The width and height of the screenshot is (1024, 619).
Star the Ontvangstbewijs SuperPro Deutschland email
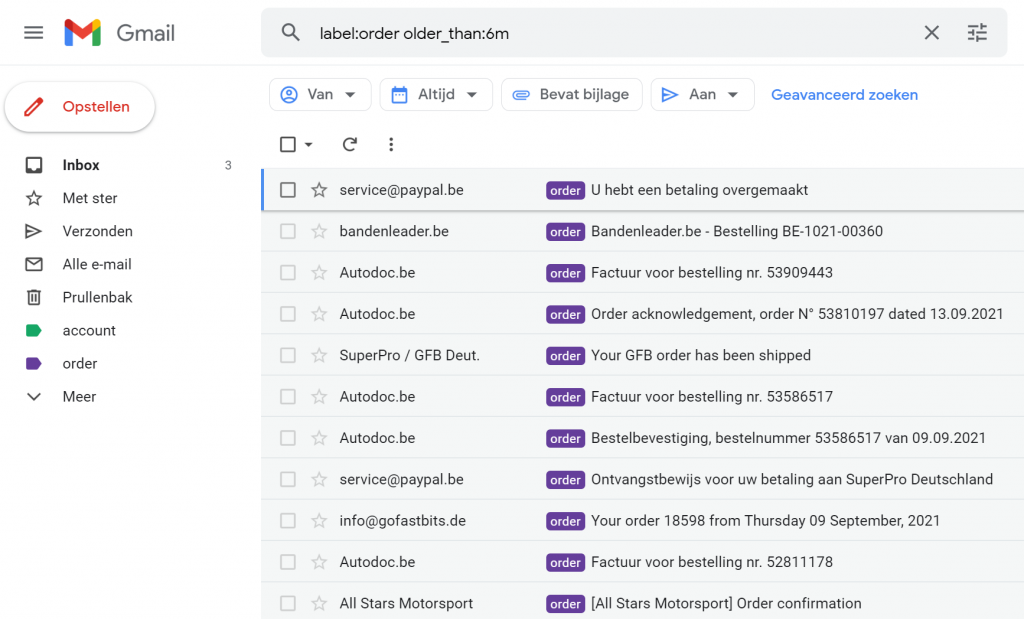click(319, 479)
